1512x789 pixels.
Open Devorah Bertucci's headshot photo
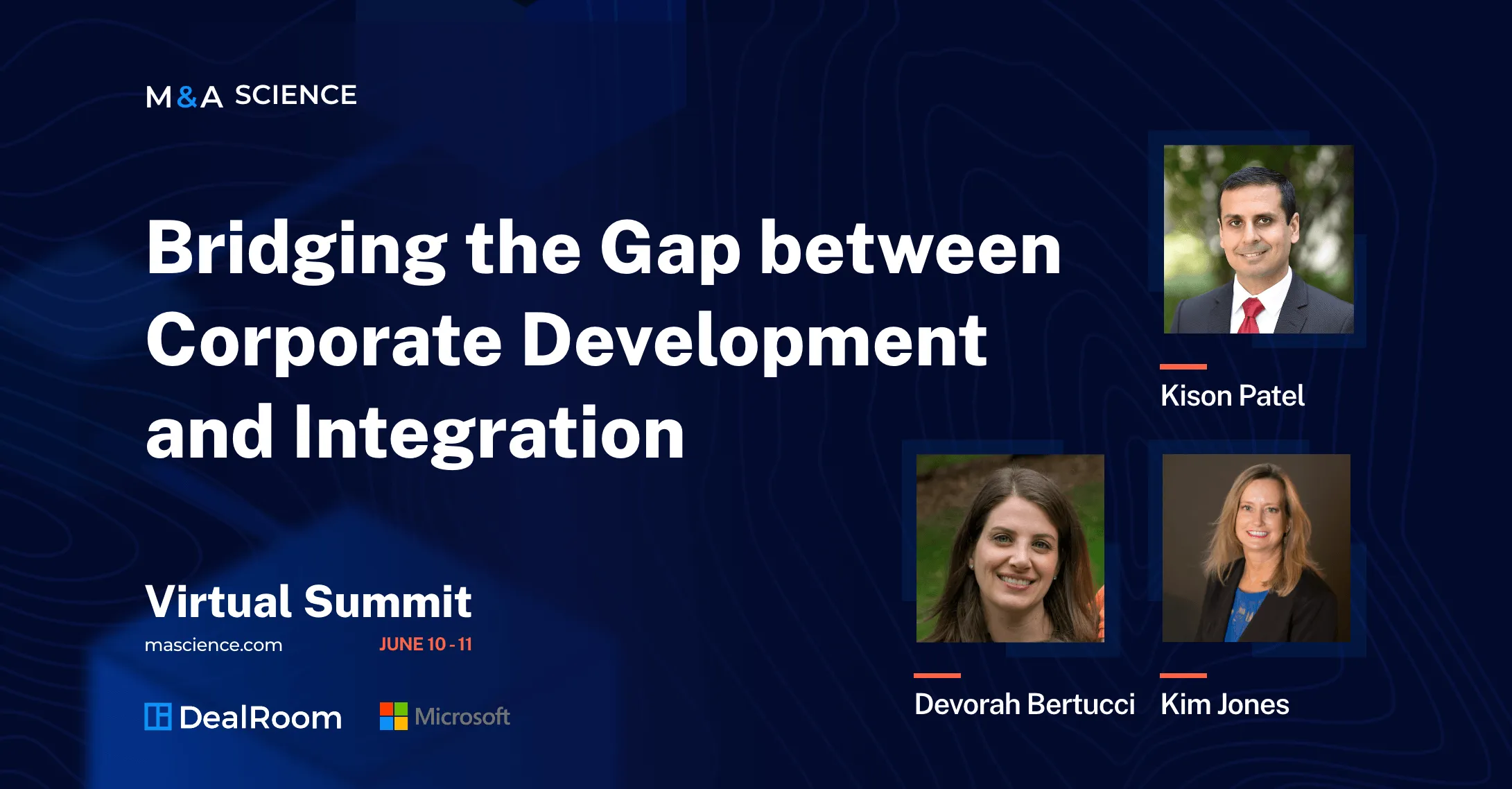[1010, 548]
